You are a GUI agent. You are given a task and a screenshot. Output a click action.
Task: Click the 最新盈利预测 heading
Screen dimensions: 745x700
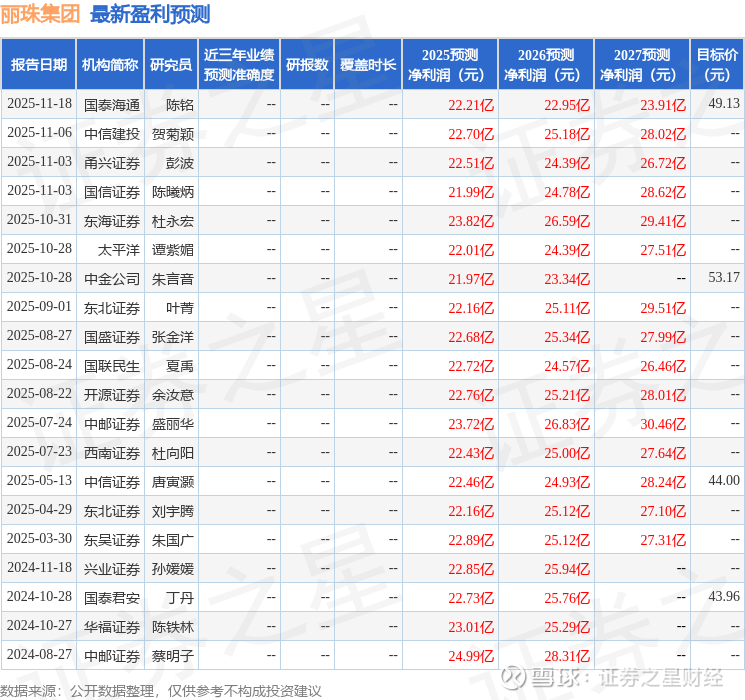[x=150, y=14]
